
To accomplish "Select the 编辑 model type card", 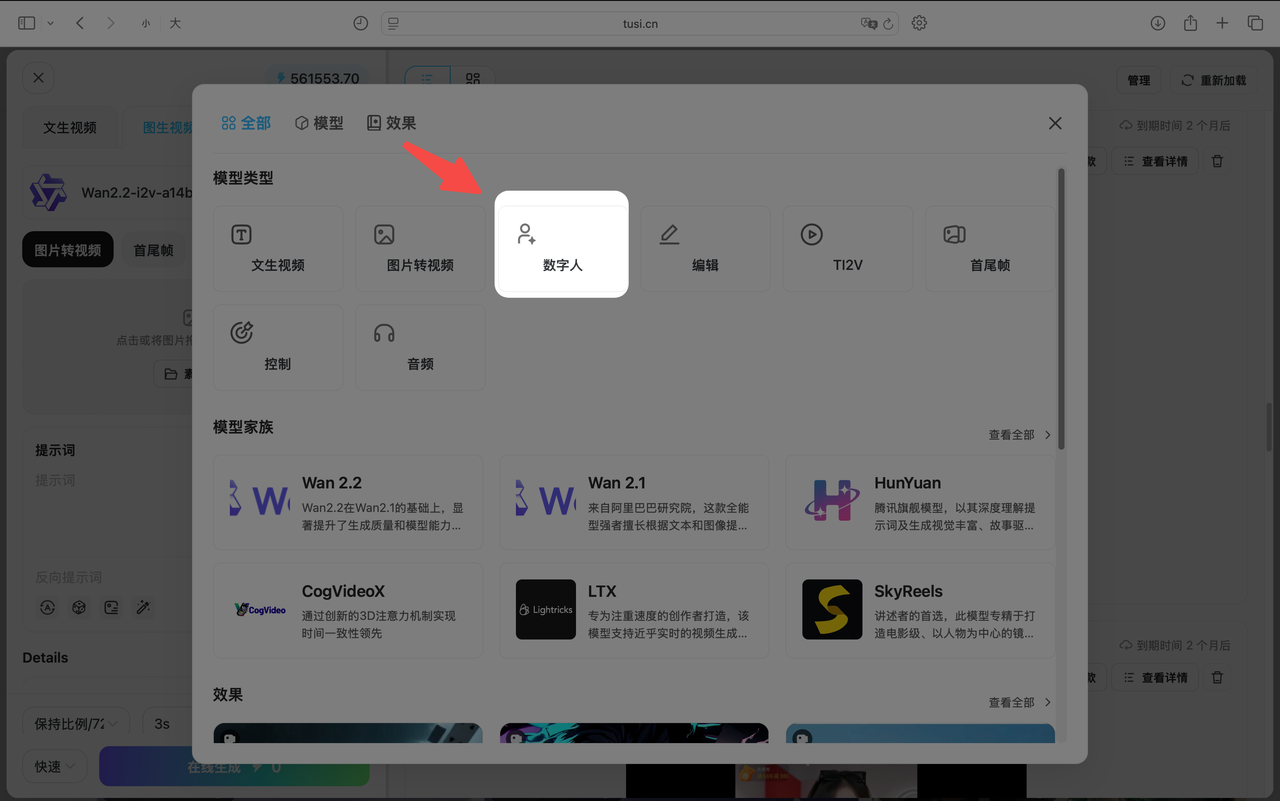I will (x=705, y=249).
